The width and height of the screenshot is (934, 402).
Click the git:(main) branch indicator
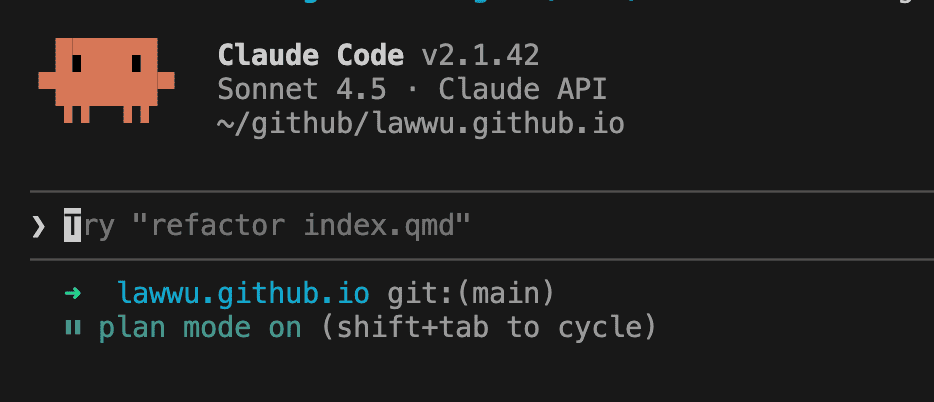(x=469, y=294)
